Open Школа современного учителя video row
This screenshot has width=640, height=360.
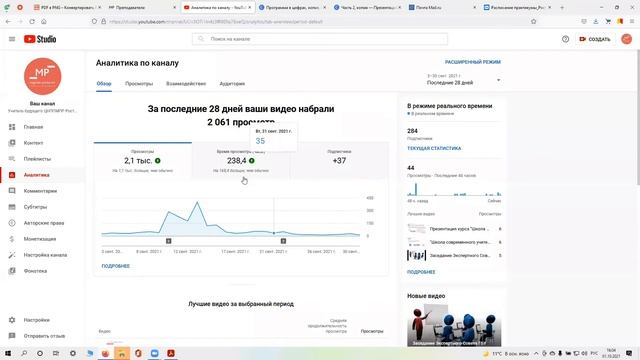pyautogui.click(x=454, y=242)
